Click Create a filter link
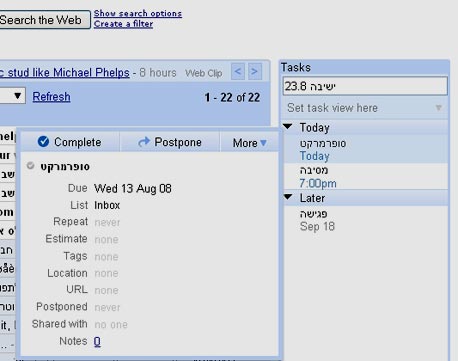The width and height of the screenshot is (458, 361). pyautogui.click(x=123, y=24)
